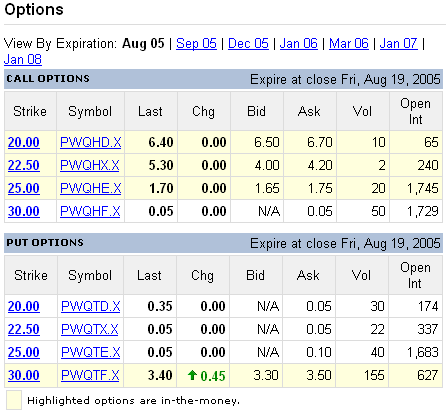Click the Options page heading

click(x=34, y=9)
